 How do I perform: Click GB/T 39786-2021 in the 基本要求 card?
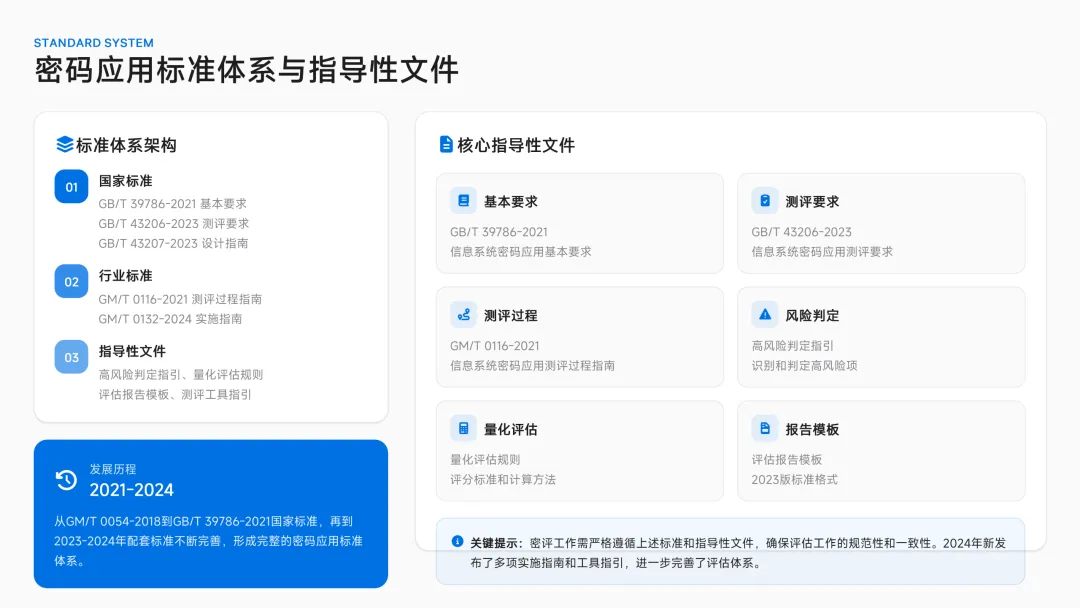pyautogui.click(x=499, y=232)
